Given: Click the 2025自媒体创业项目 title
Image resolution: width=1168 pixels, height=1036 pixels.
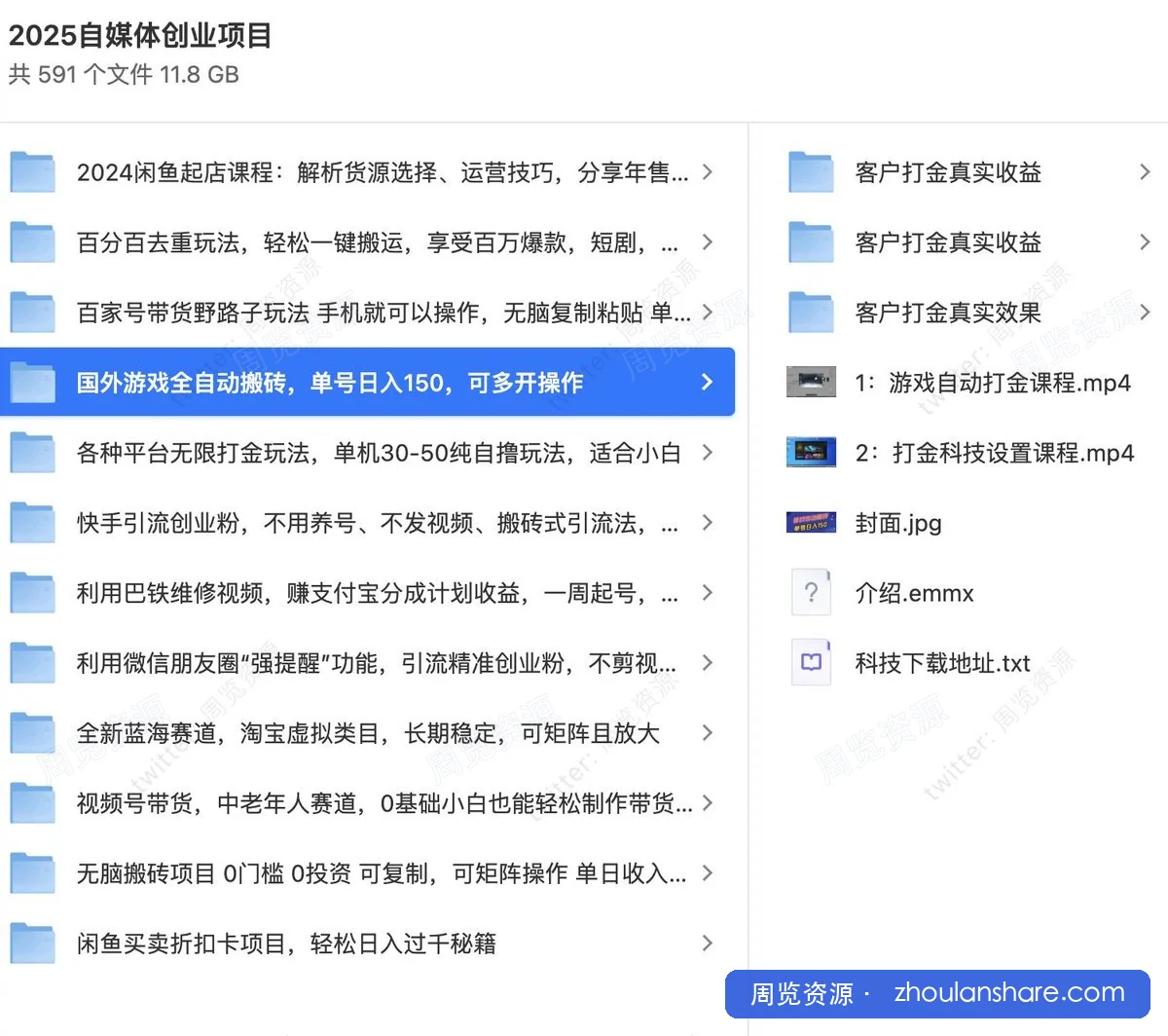Looking at the screenshot, I should click(x=141, y=35).
